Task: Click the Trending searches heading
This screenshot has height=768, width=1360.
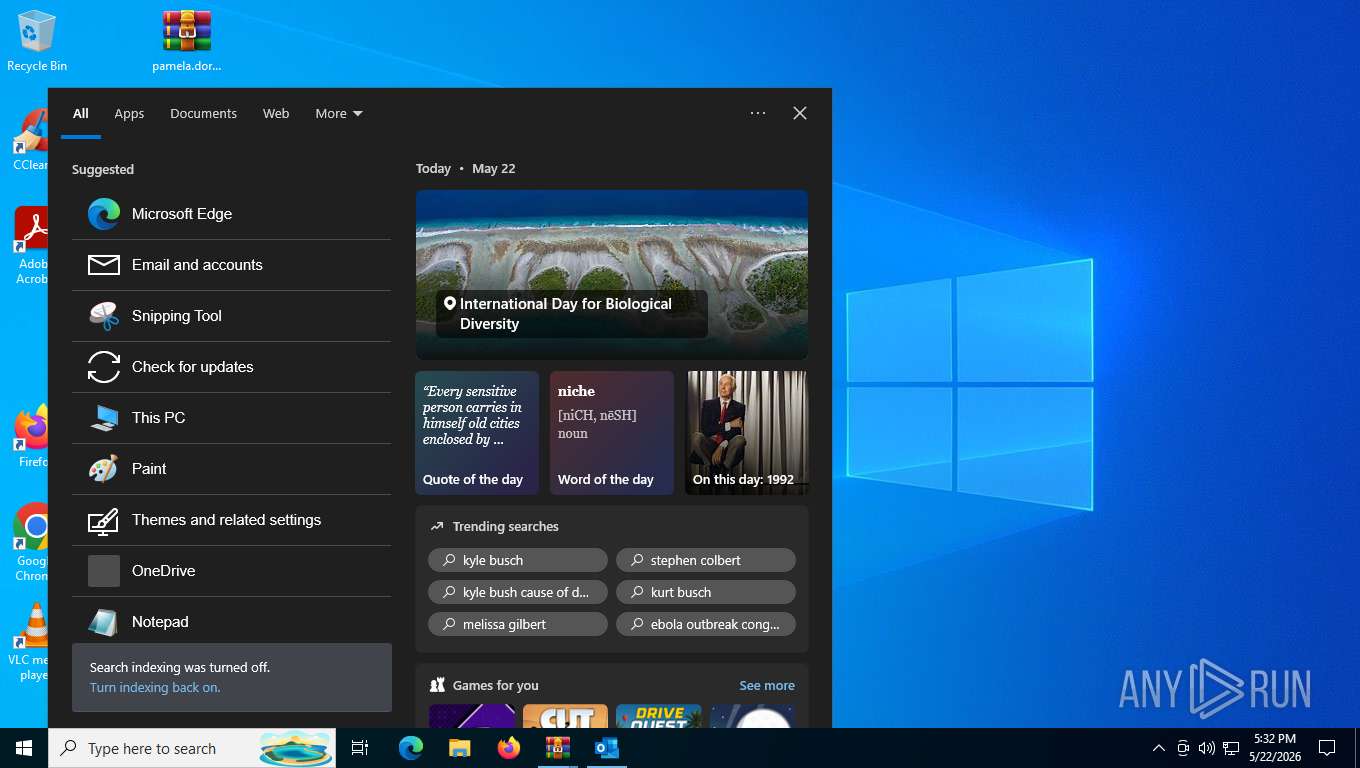Action: coord(505,526)
